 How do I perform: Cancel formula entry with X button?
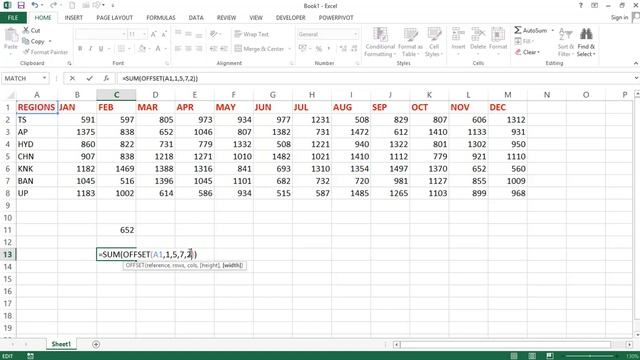click(x=72, y=78)
